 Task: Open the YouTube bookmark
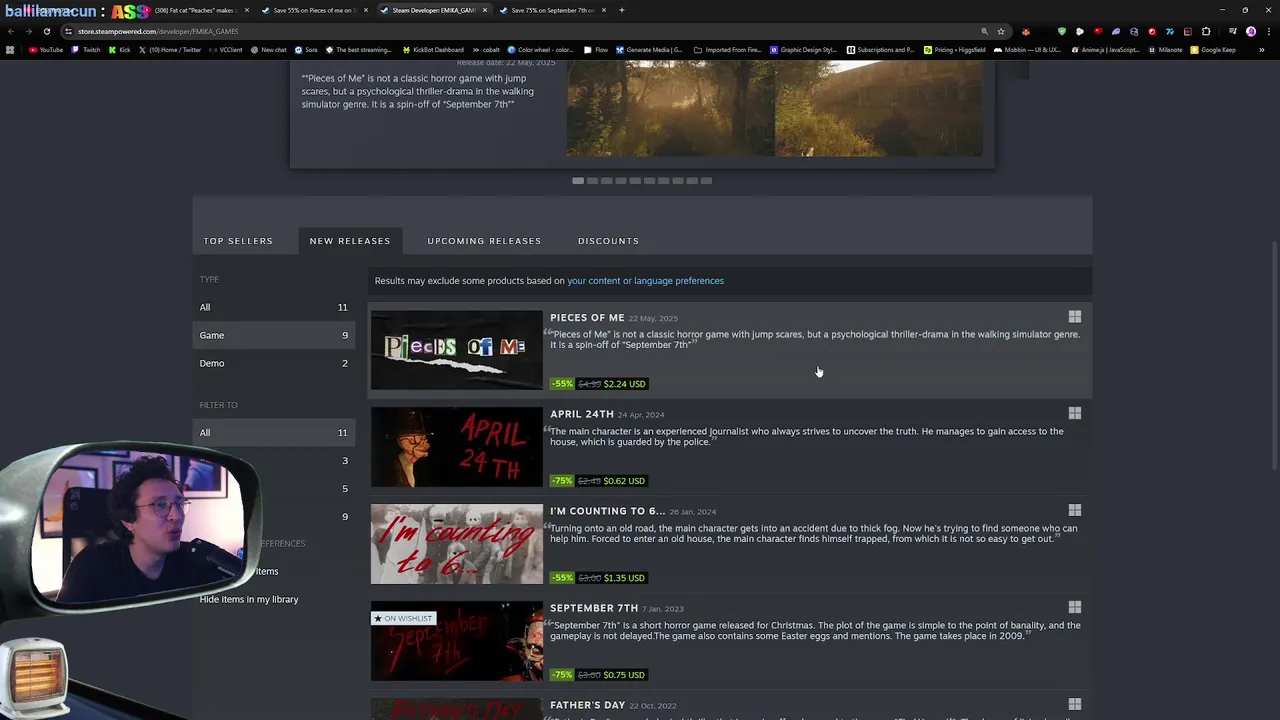(x=46, y=50)
